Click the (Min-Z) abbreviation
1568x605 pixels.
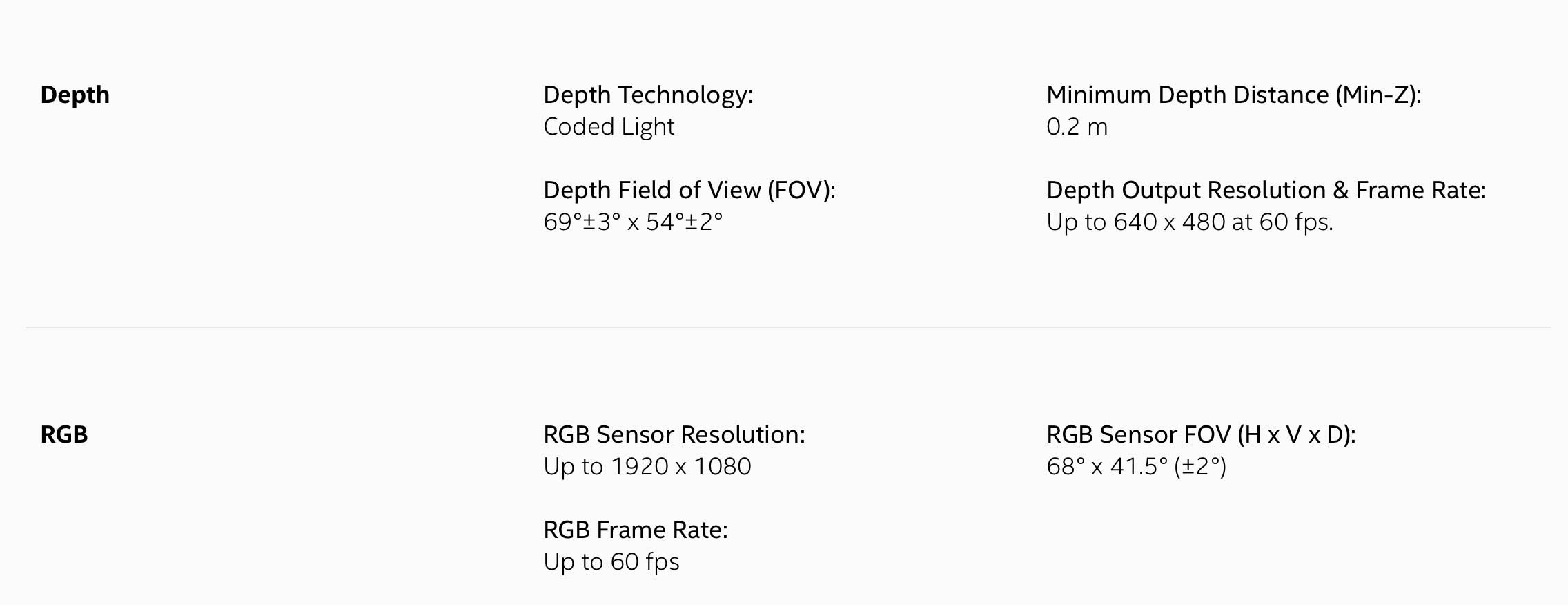pyautogui.click(x=1378, y=95)
